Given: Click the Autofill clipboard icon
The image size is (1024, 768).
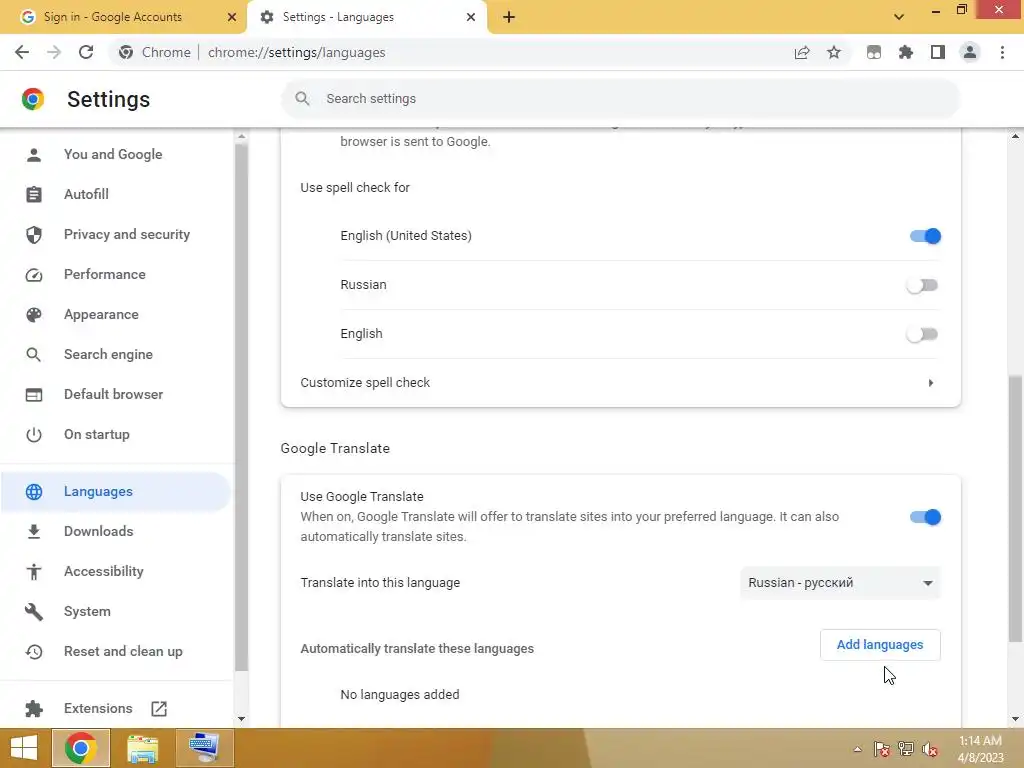Looking at the screenshot, I should [34, 195].
